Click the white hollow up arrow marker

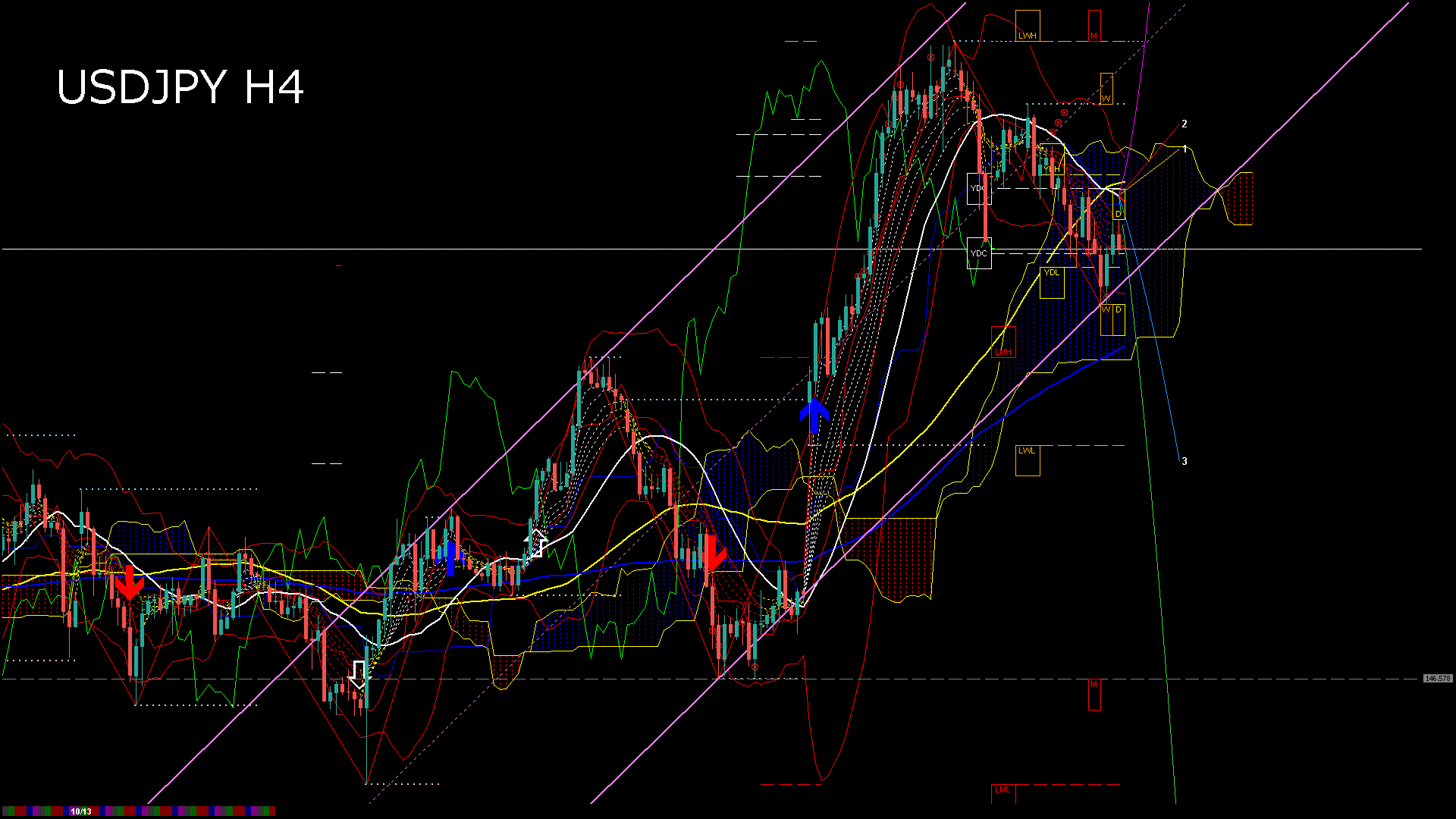[537, 543]
